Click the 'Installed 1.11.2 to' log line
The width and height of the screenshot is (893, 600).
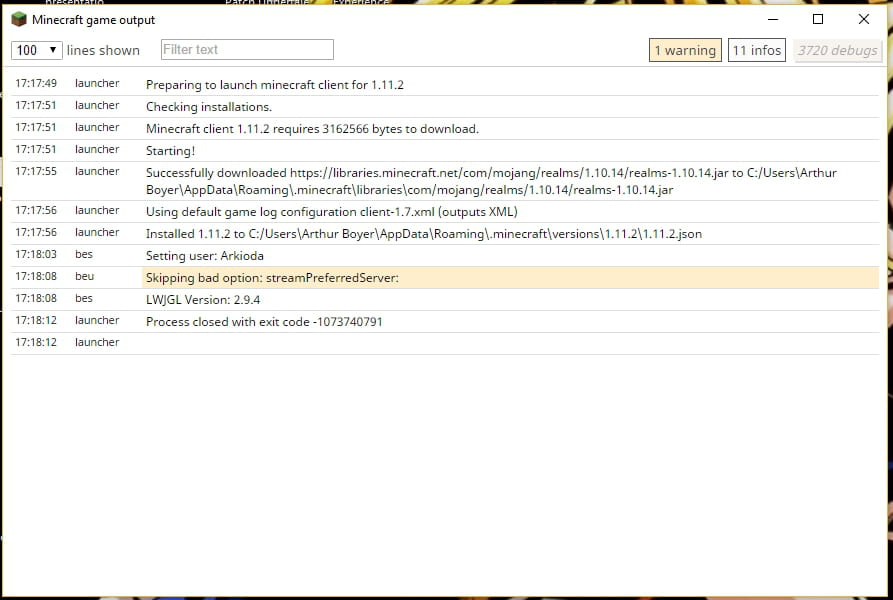pos(445,234)
